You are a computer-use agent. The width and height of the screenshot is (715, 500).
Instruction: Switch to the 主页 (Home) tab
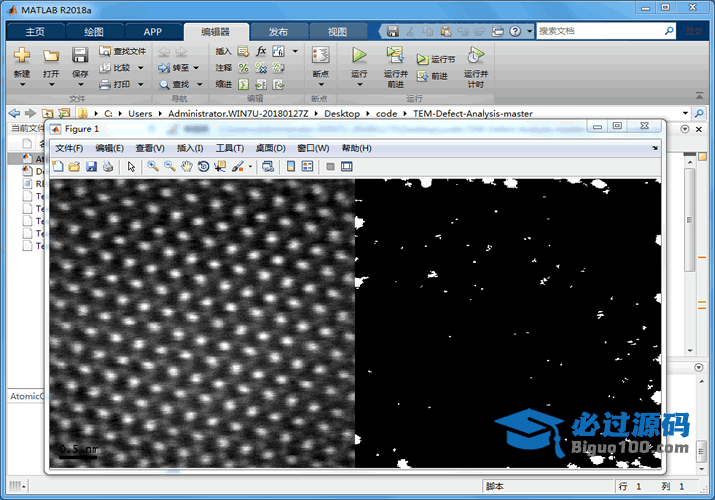point(35,31)
